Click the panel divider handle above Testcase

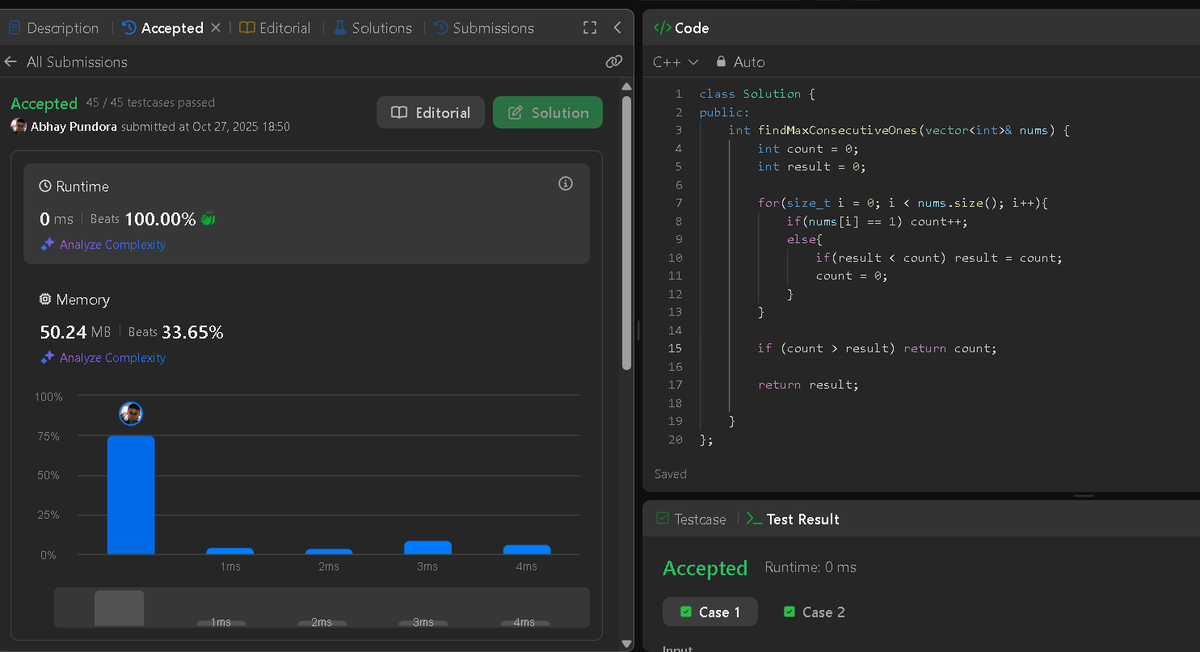coord(1083,496)
